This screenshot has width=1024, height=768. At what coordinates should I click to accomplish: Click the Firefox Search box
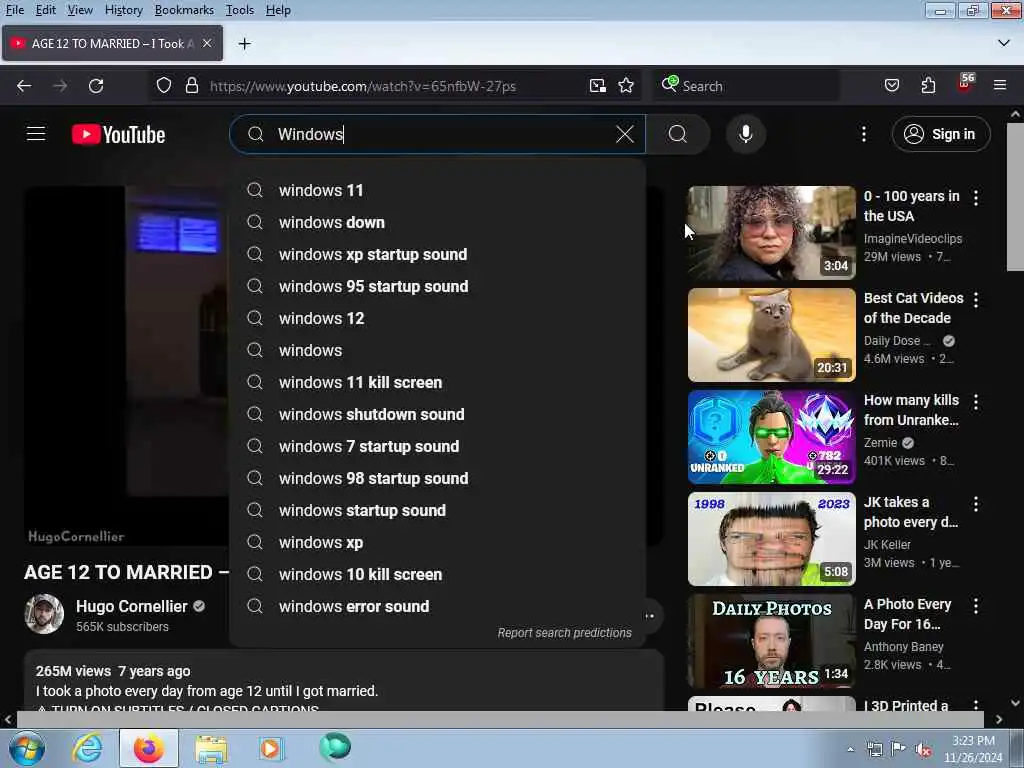[745, 86]
